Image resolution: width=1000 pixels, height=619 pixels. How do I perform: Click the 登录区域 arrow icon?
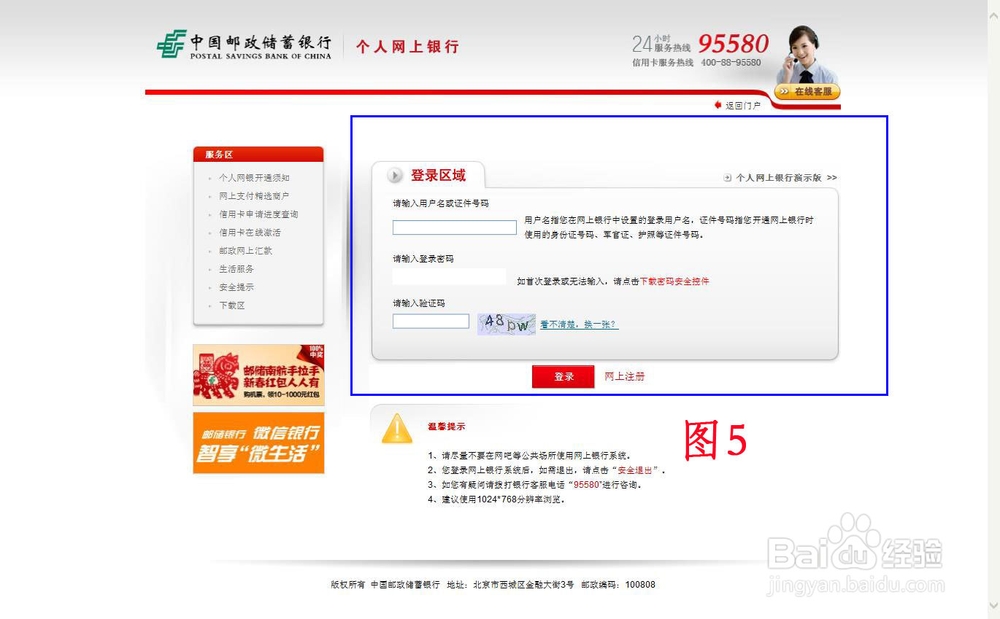[x=394, y=173]
